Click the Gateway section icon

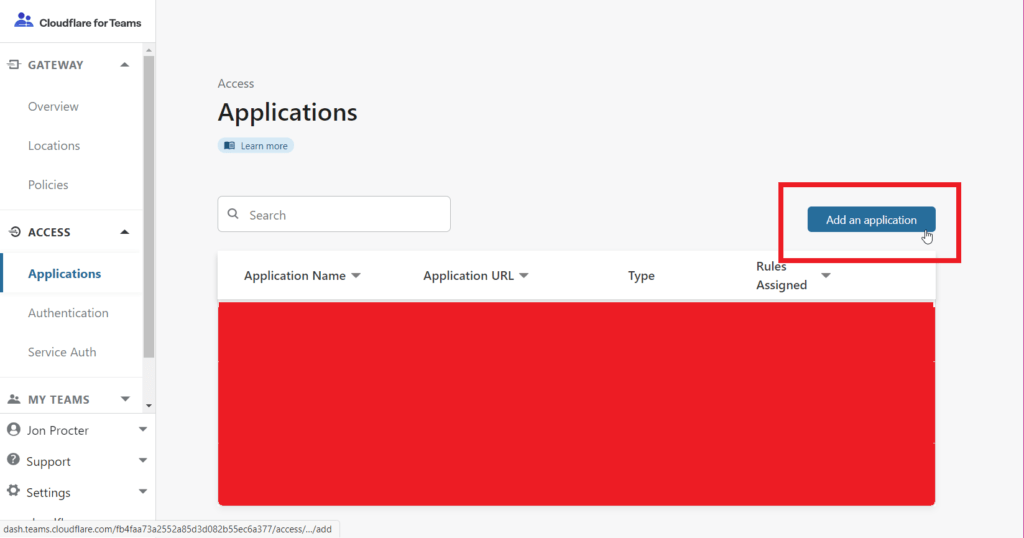pyautogui.click(x=14, y=64)
